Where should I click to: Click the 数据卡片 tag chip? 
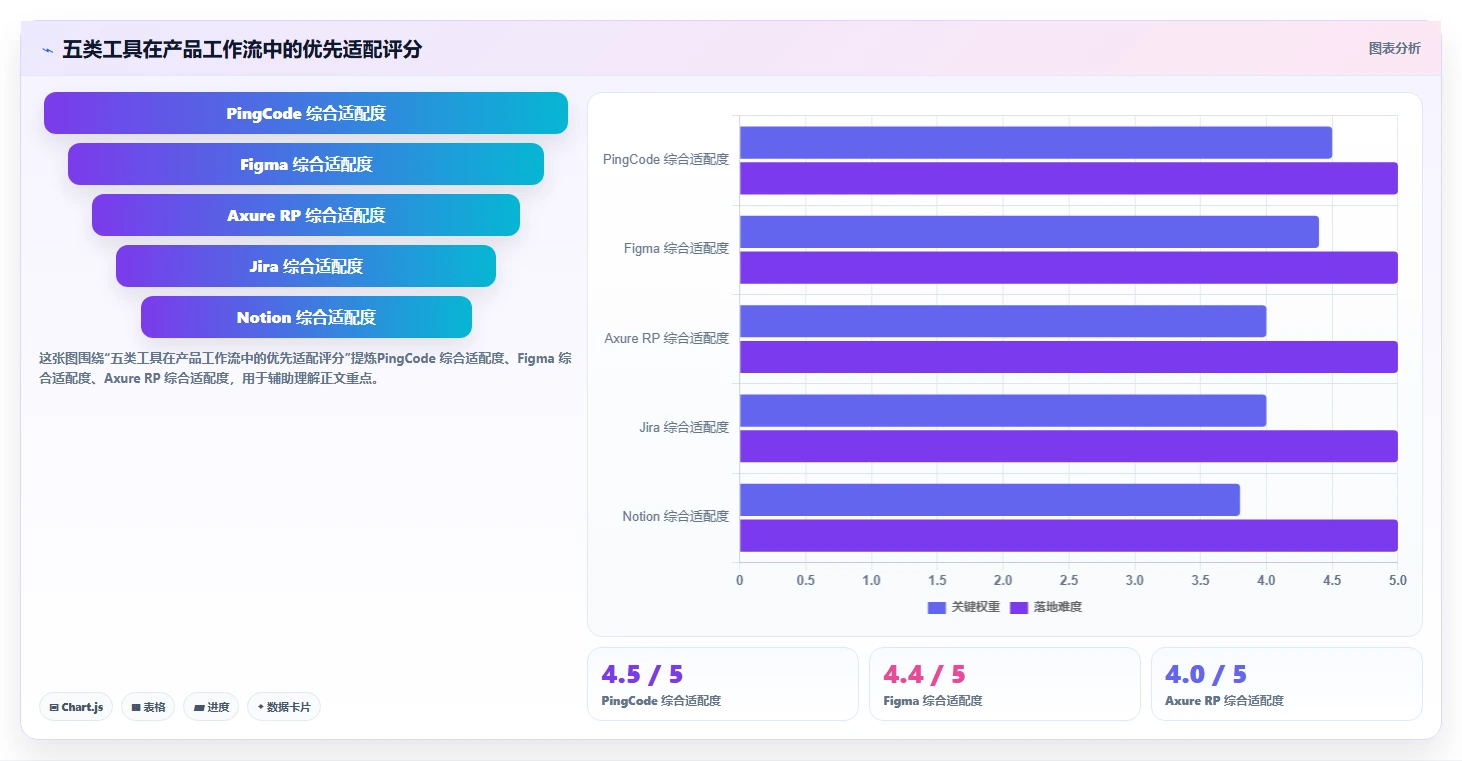click(284, 707)
